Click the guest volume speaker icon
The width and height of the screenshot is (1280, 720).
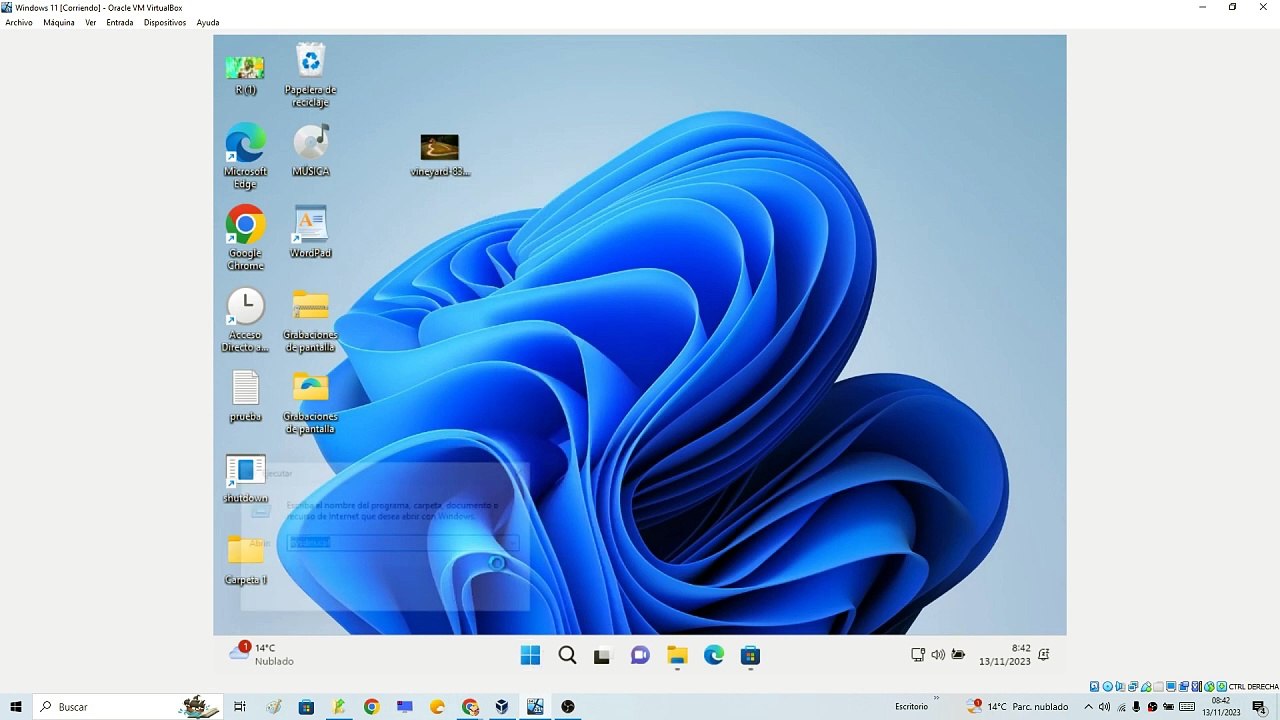pyautogui.click(x=938, y=655)
